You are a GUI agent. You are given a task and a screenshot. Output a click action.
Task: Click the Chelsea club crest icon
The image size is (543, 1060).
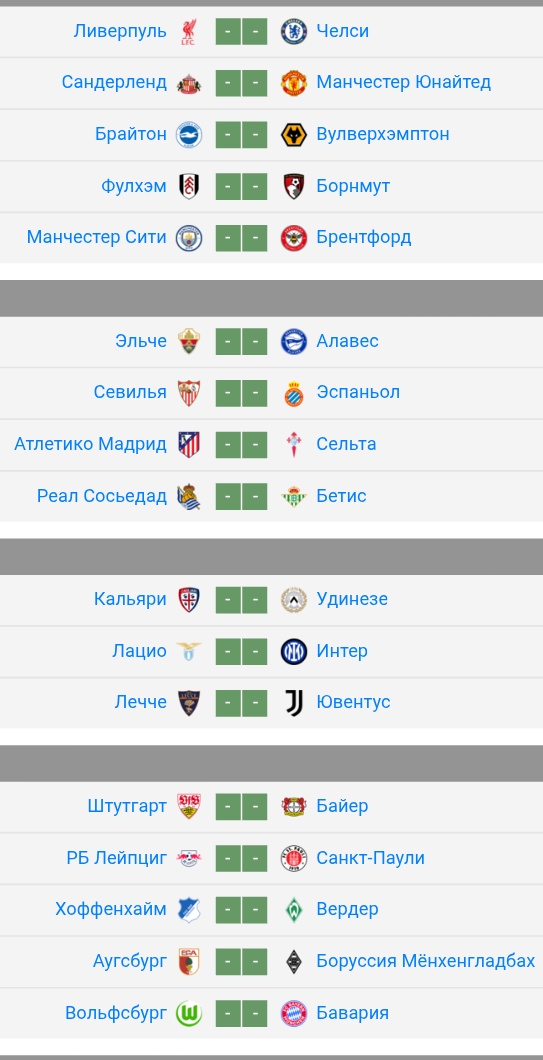(x=293, y=31)
